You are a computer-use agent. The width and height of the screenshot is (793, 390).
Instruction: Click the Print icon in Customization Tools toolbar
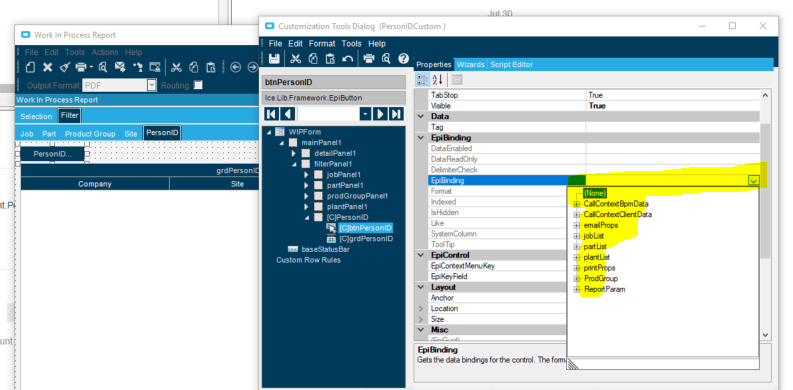point(369,59)
